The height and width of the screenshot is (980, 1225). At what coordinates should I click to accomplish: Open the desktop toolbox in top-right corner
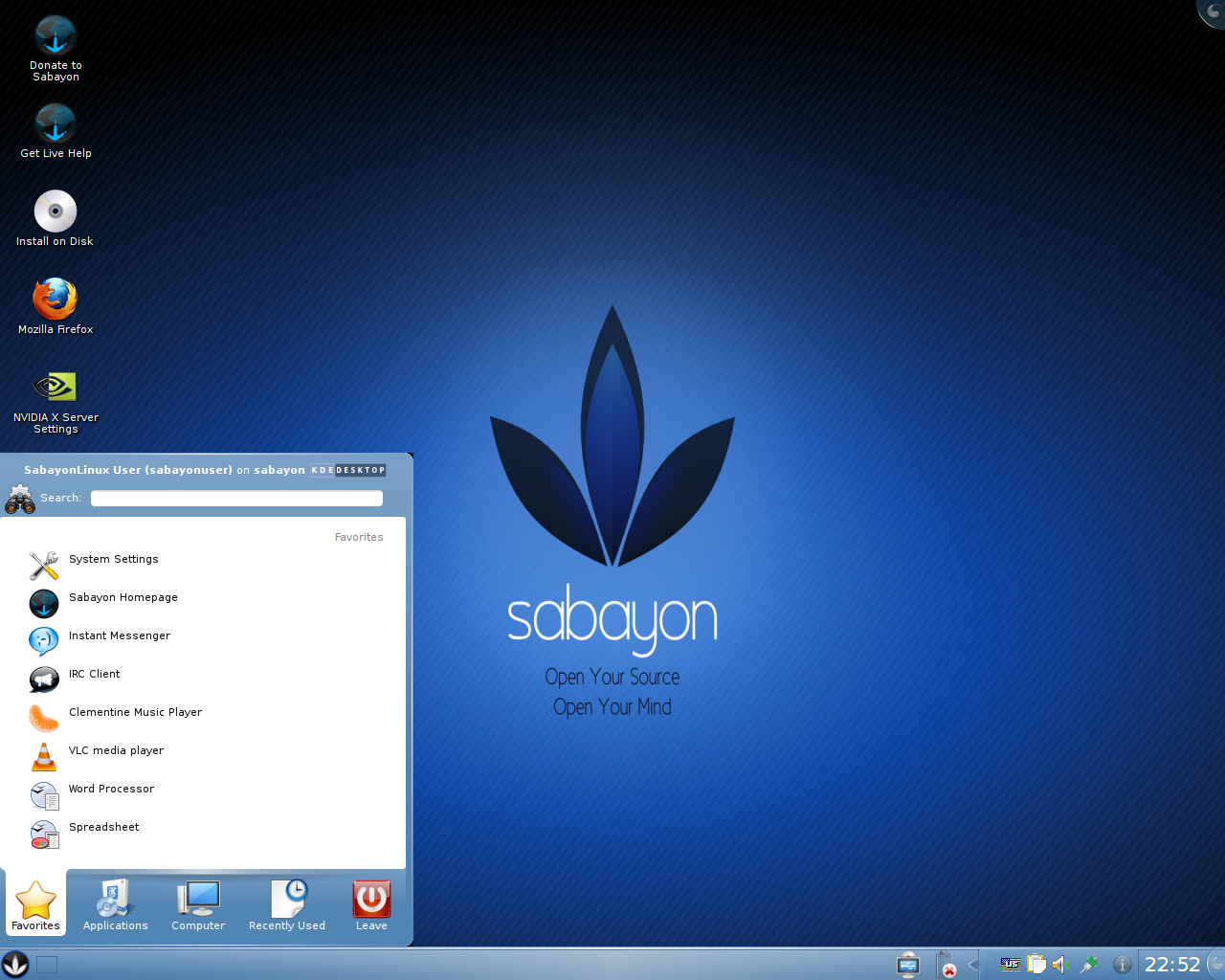[1214, 11]
